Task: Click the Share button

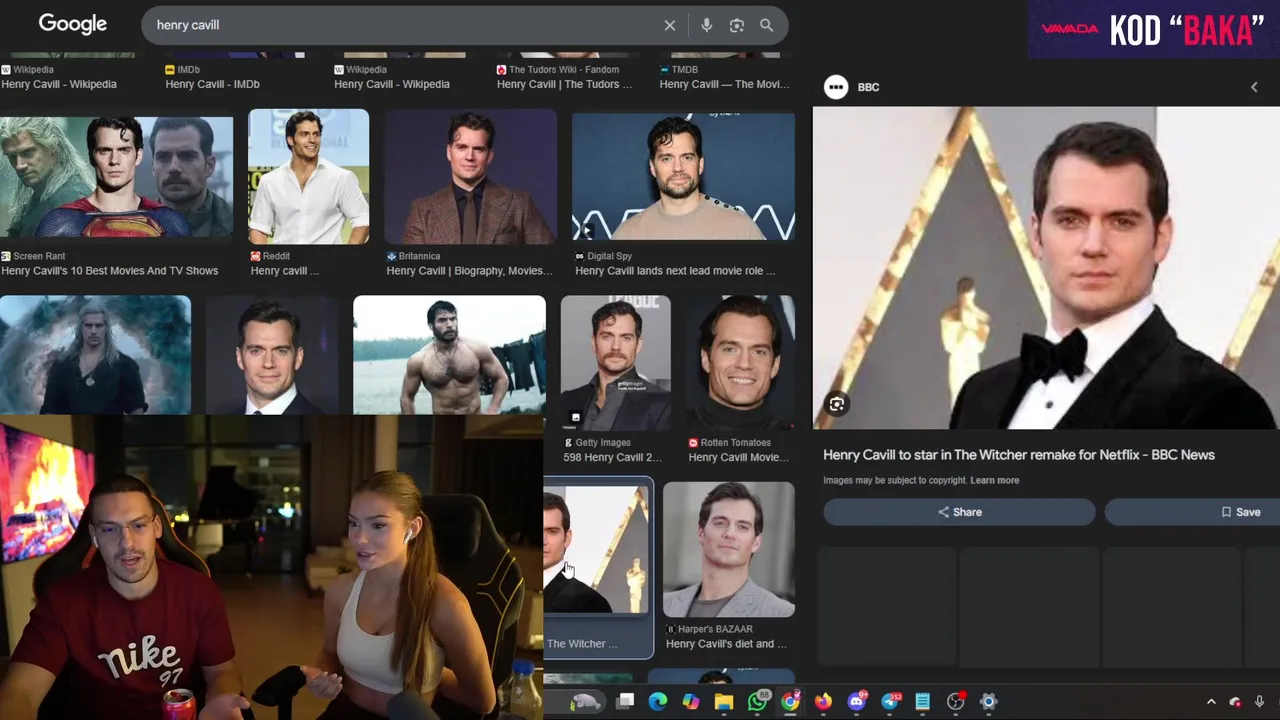Action: (959, 512)
